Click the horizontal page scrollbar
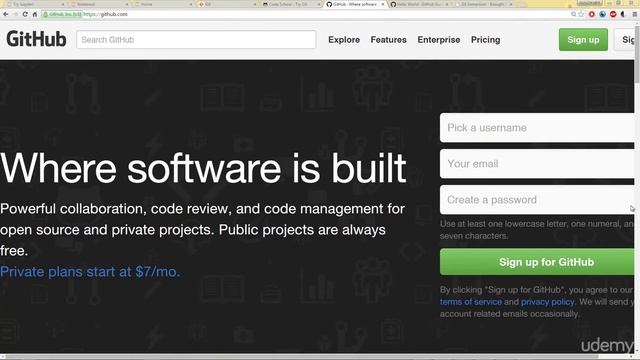The height and width of the screenshot is (360, 640). (x=302, y=357)
